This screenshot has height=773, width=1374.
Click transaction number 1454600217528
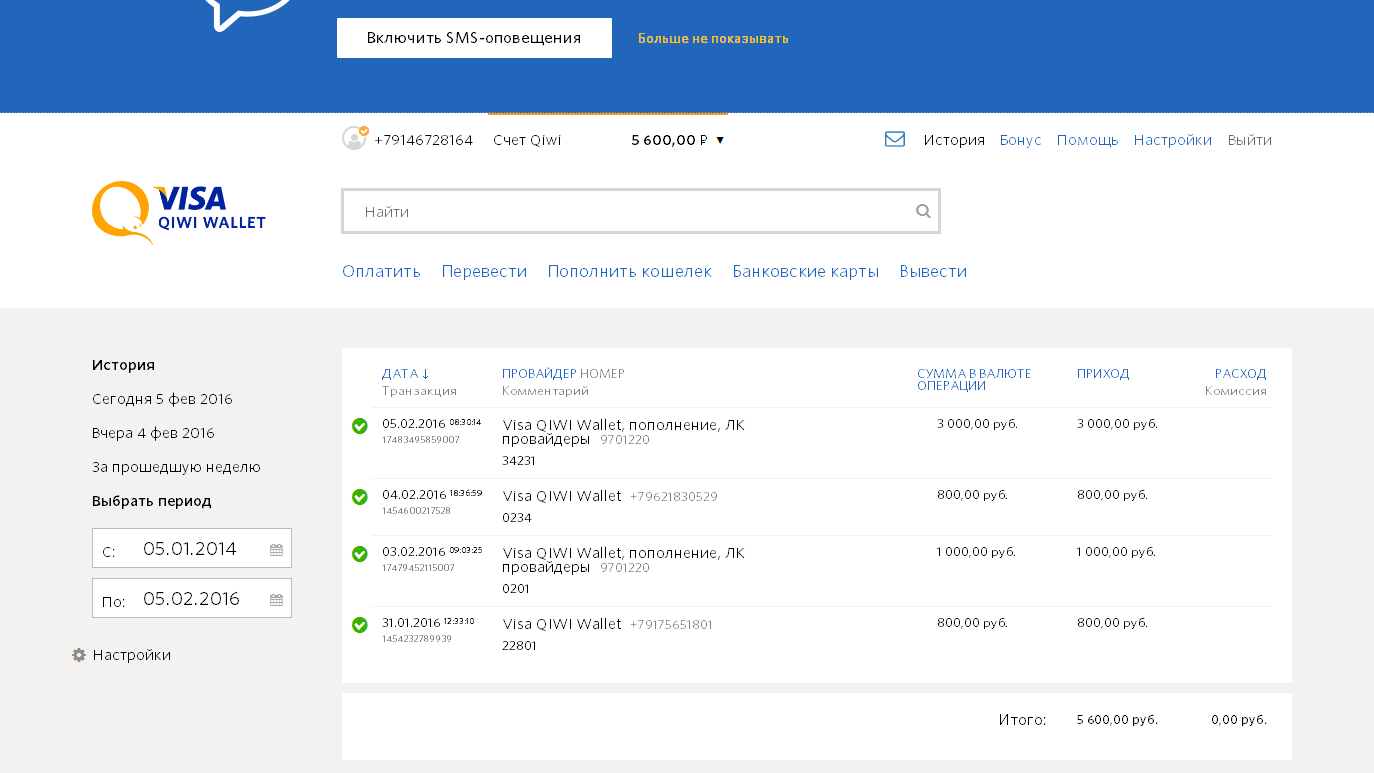tap(416, 510)
